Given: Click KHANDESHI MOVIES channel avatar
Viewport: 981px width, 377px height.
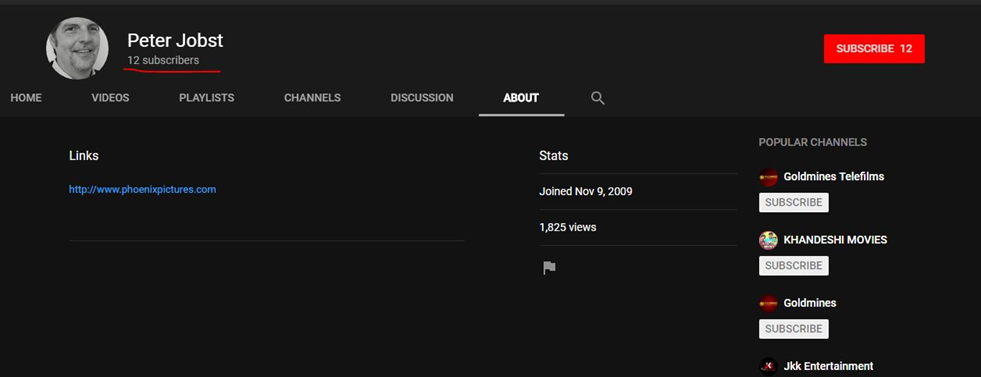Looking at the screenshot, I should pos(768,240).
